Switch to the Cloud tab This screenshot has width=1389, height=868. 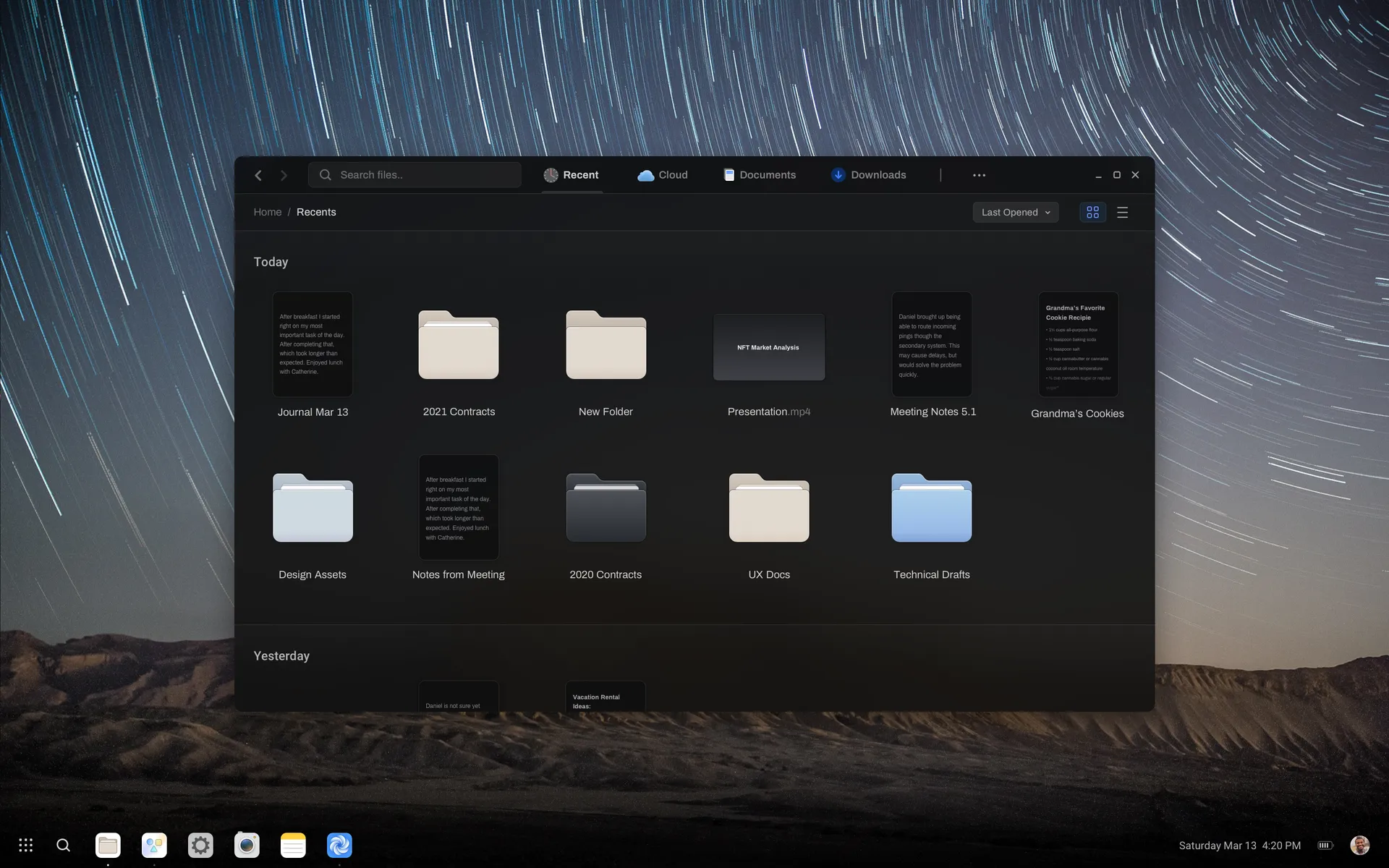pyautogui.click(x=663, y=175)
